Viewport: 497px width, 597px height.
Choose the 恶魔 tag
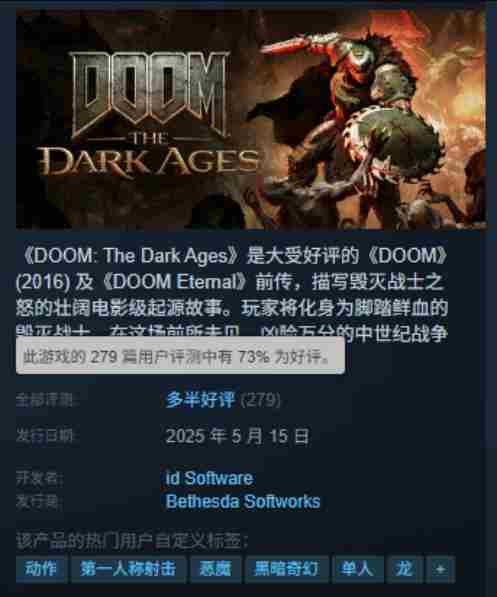(216, 569)
